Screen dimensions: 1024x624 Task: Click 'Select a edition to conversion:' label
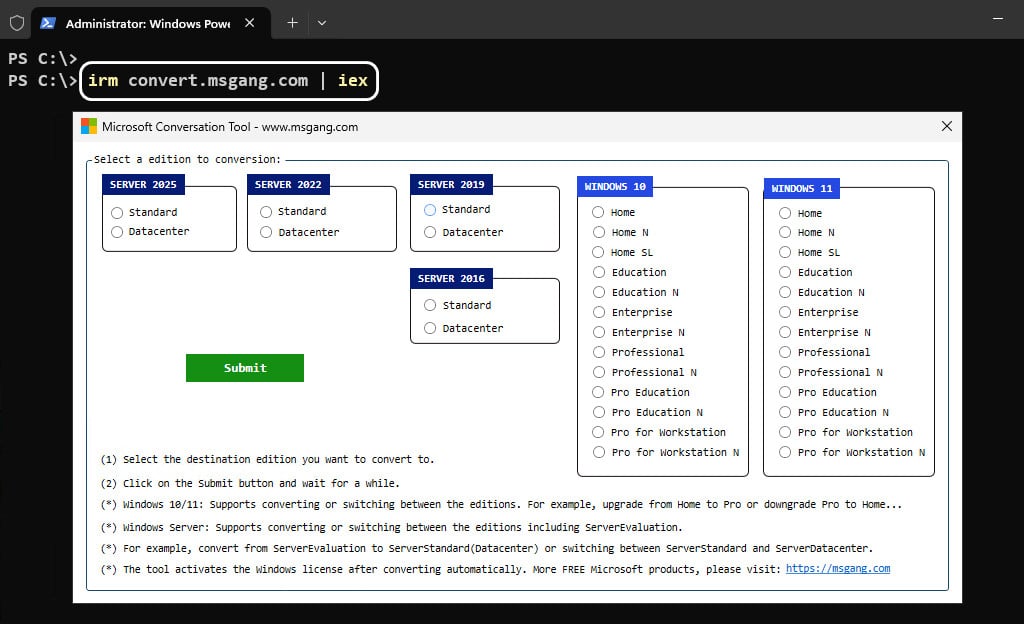coord(187,159)
